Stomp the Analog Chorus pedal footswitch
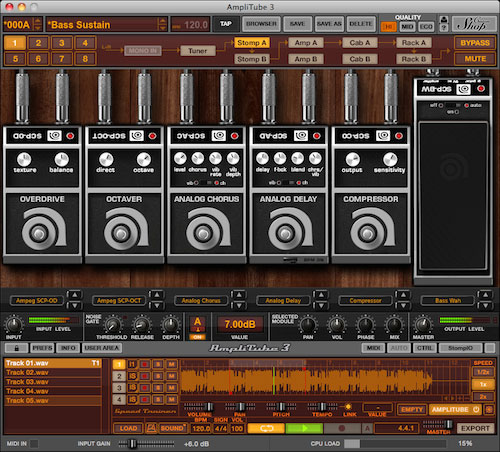 click(x=203, y=233)
